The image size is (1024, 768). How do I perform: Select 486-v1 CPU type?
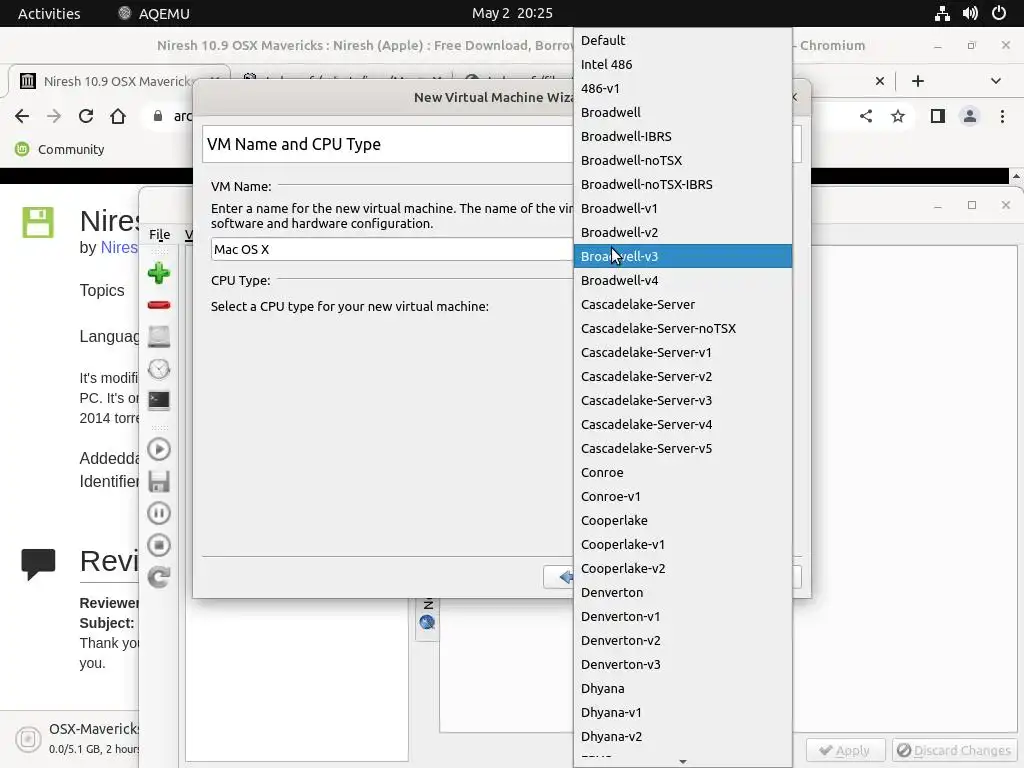(682, 88)
